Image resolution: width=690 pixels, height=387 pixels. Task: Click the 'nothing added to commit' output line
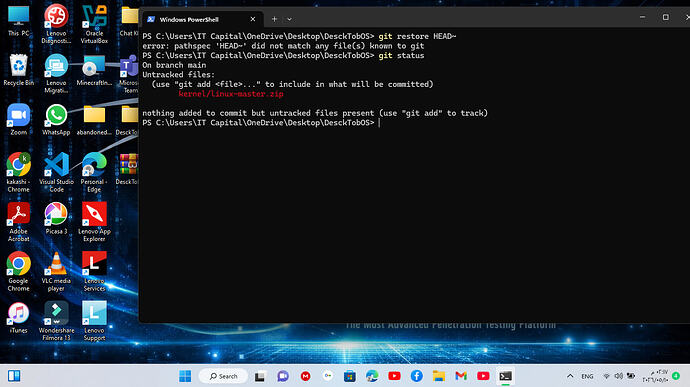315,113
